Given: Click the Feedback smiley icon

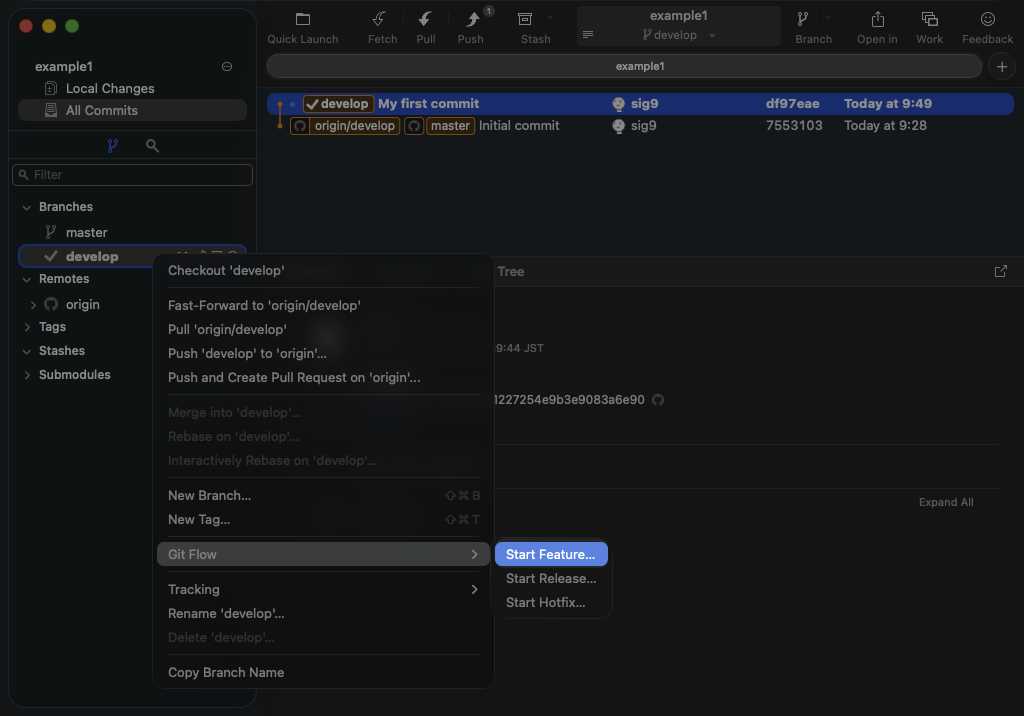Looking at the screenshot, I should point(987,20).
